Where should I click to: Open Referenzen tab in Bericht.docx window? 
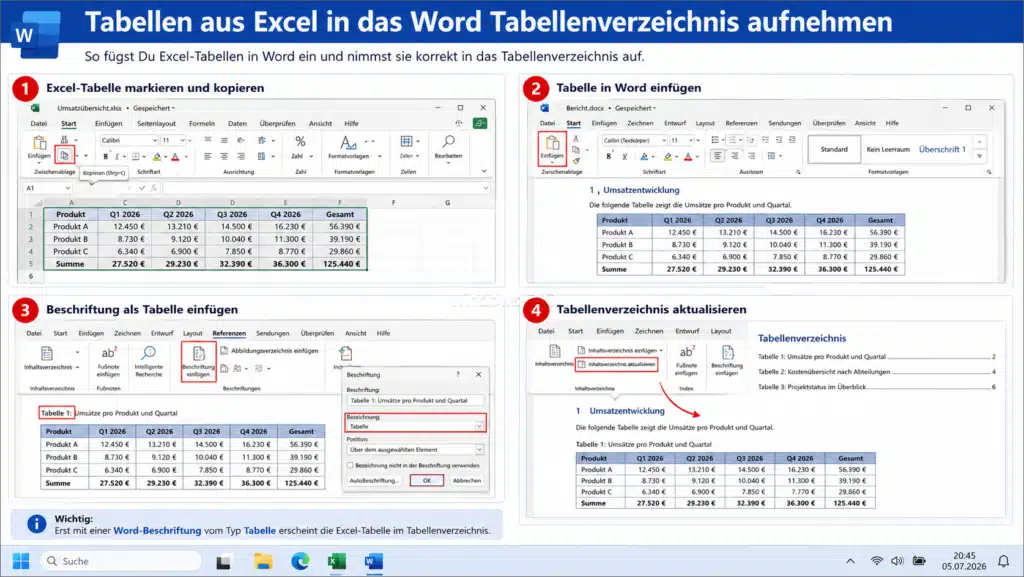coord(741,123)
